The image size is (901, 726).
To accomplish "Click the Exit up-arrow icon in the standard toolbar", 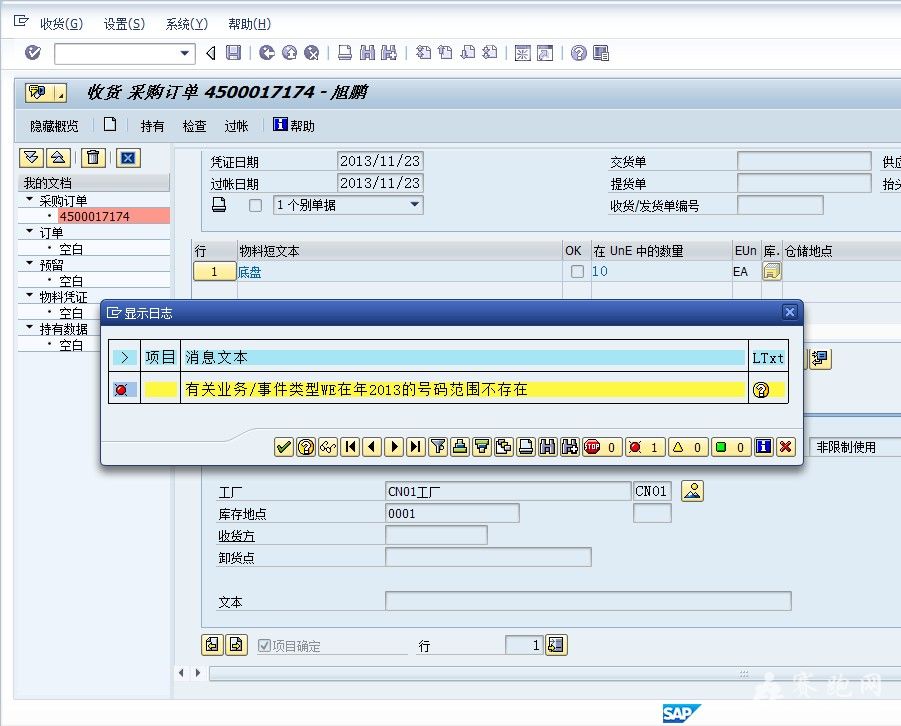I will click(x=289, y=53).
